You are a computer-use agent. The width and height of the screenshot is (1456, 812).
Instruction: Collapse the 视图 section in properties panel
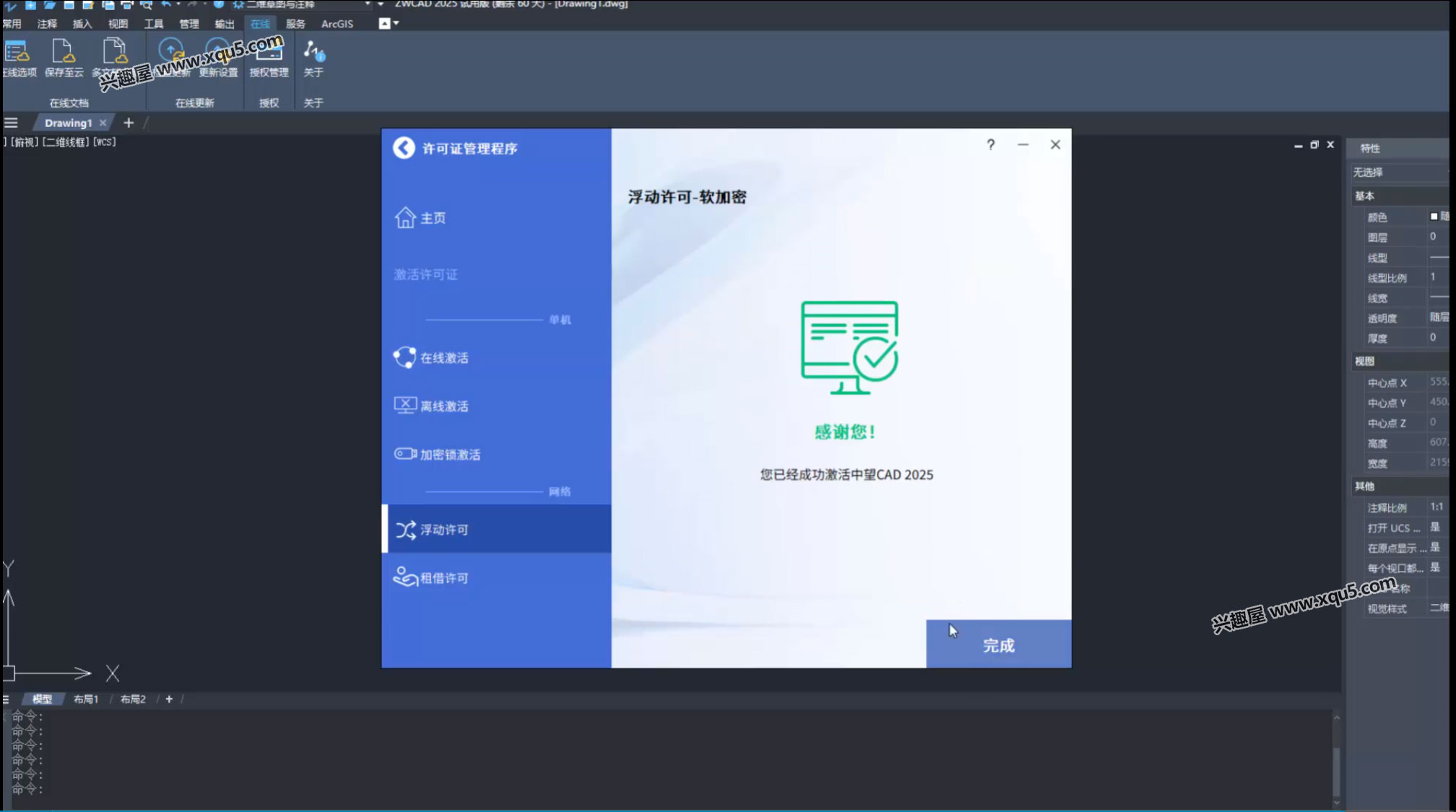pyautogui.click(x=1400, y=361)
